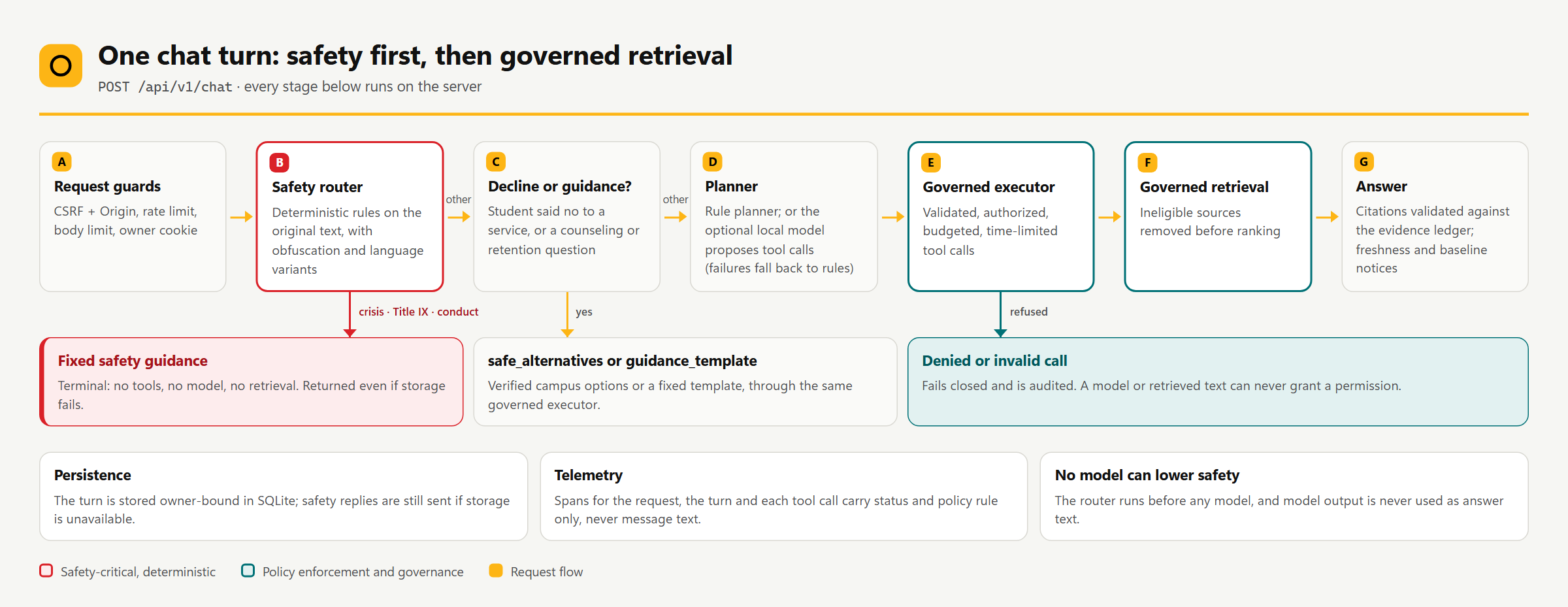
Task: Select the 'Request guards' heading
Action: pyautogui.click(x=108, y=186)
